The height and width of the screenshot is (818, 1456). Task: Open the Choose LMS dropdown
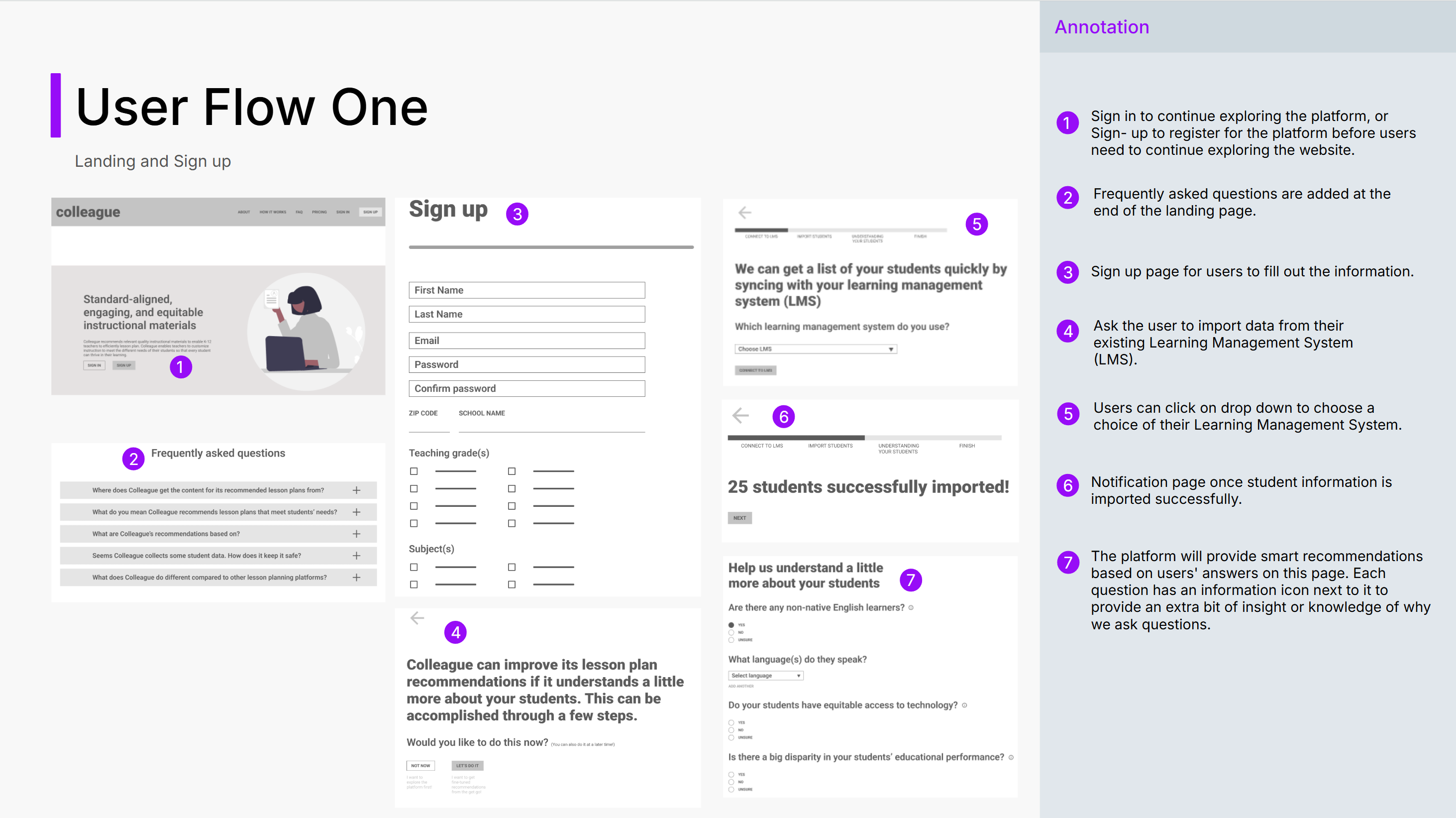click(x=816, y=349)
